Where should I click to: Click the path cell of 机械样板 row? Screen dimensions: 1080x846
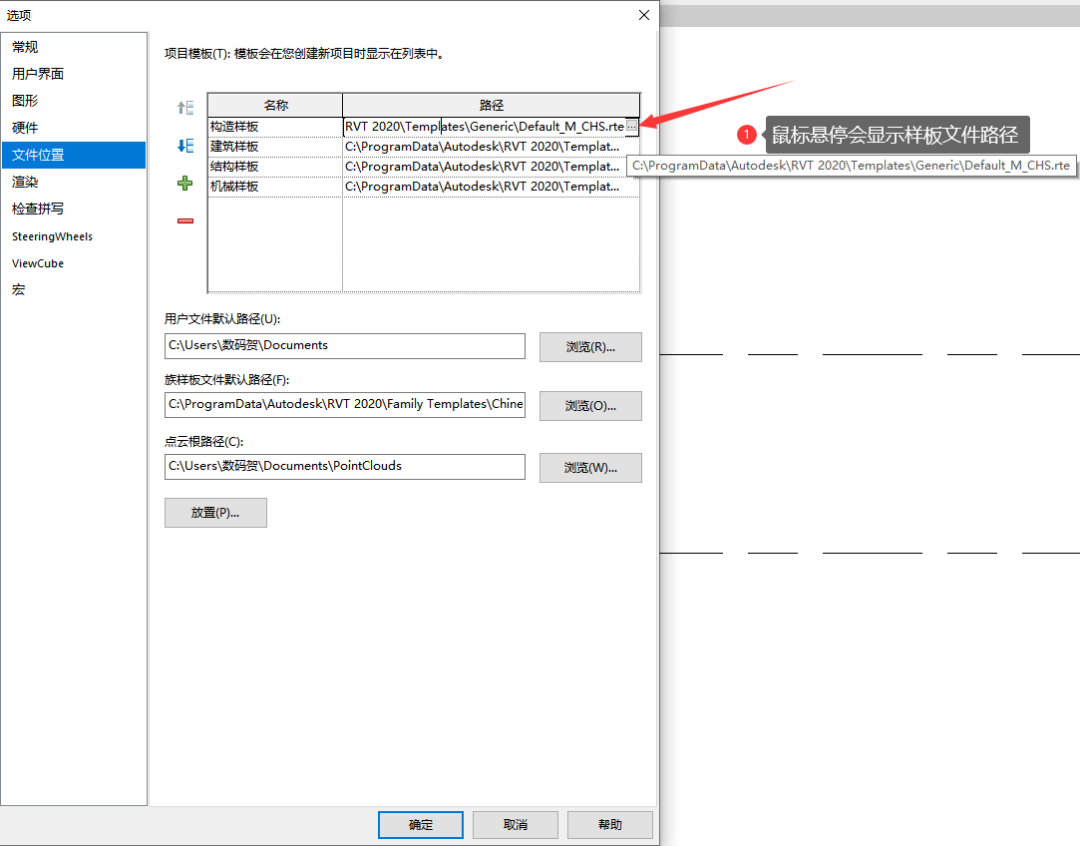pos(491,187)
